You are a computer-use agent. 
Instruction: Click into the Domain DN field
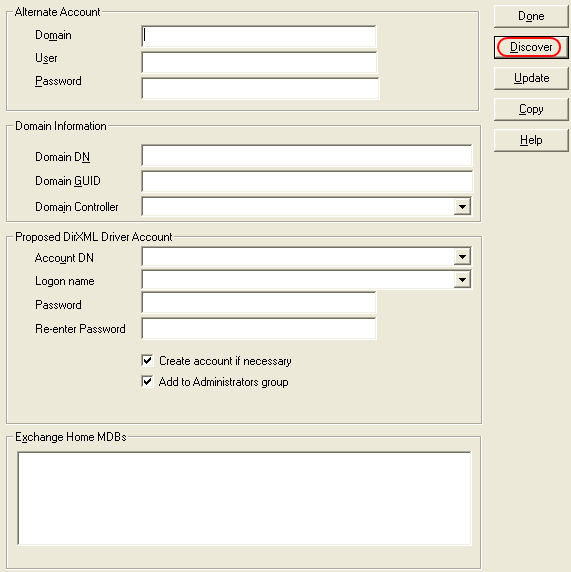click(307, 156)
